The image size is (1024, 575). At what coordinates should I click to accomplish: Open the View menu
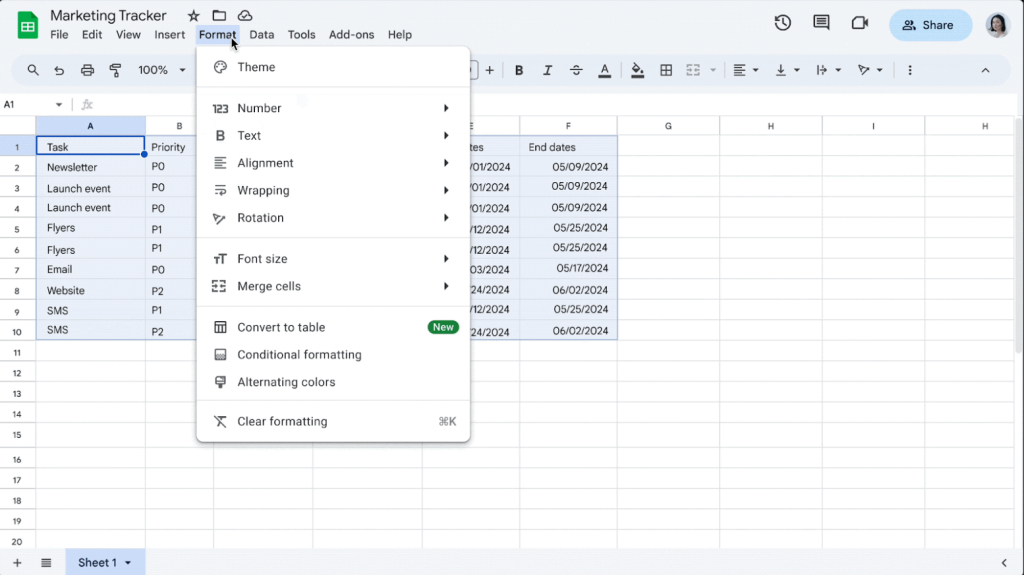[128, 35]
